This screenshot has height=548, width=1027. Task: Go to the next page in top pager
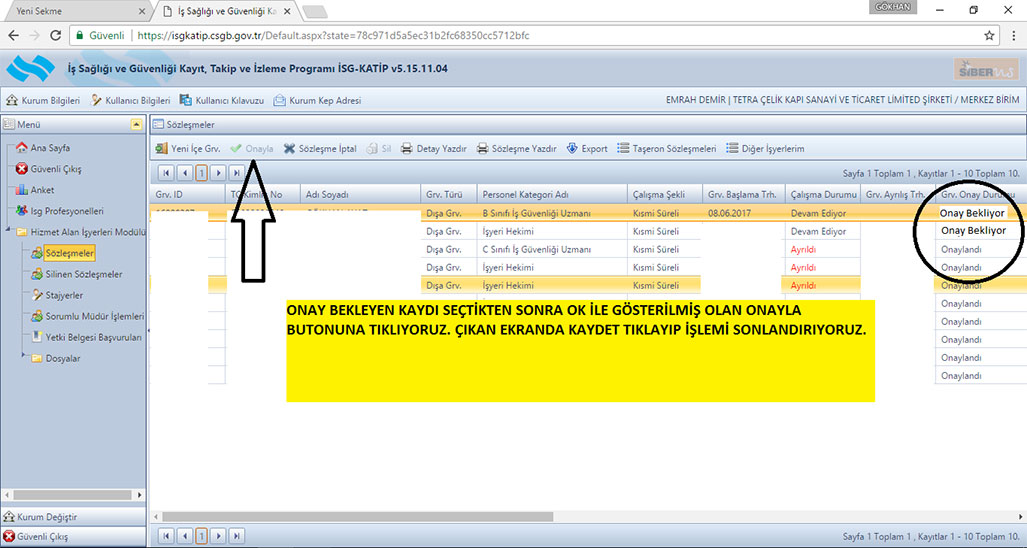(217, 172)
